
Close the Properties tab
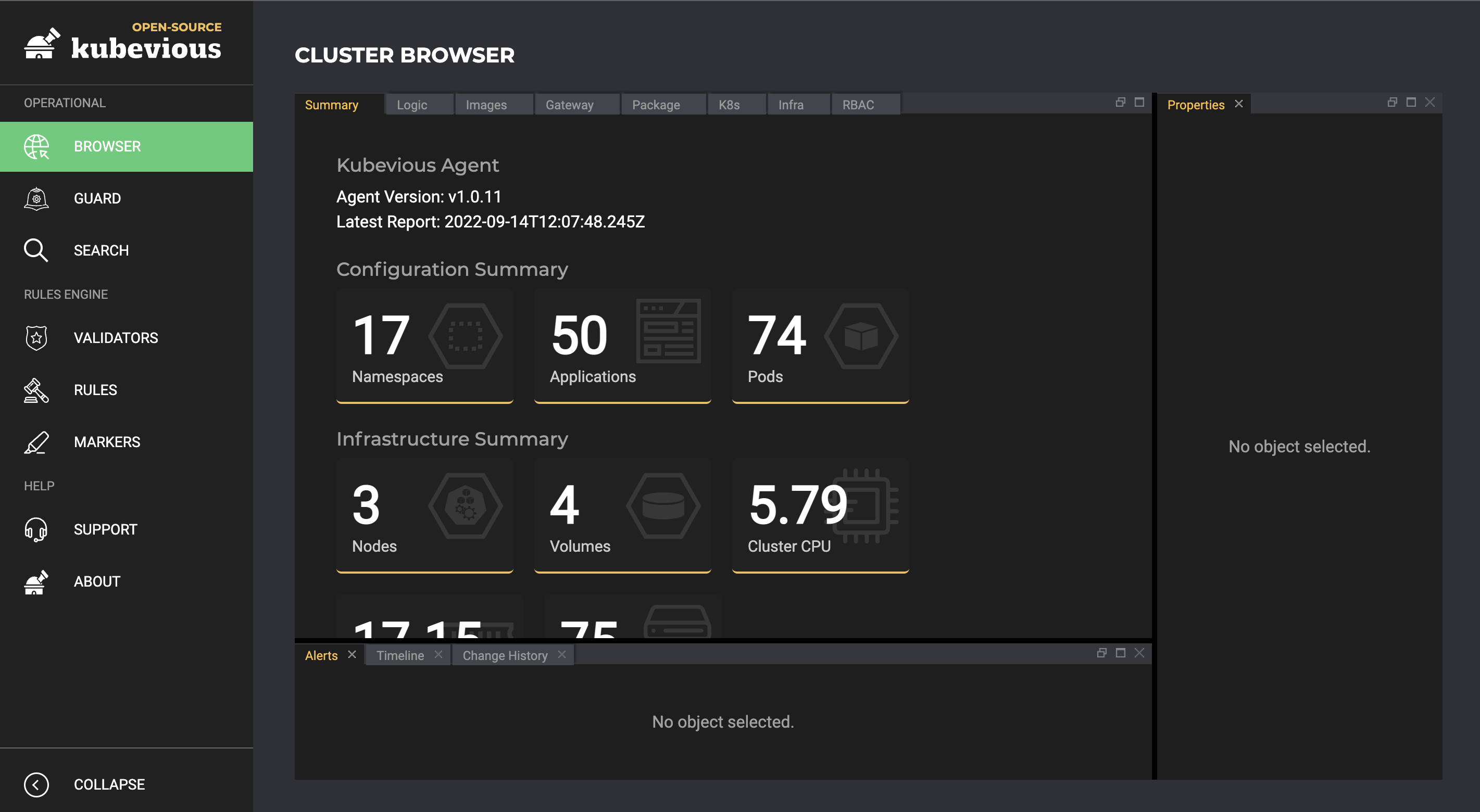click(1239, 104)
